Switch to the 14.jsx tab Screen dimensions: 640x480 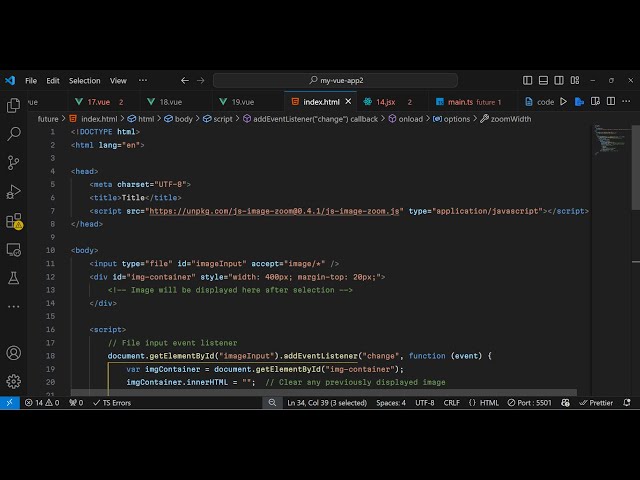(x=385, y=102)
